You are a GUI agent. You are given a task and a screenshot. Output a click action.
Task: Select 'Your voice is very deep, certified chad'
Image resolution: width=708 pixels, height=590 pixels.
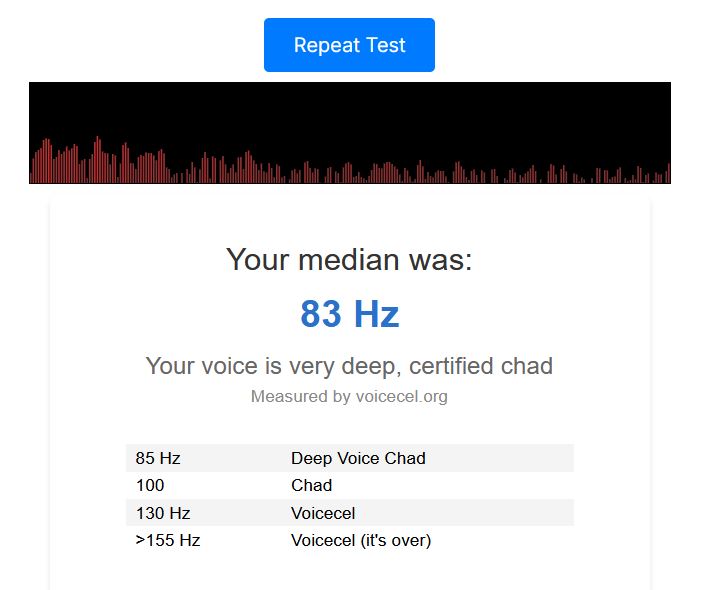coord(349,366)
